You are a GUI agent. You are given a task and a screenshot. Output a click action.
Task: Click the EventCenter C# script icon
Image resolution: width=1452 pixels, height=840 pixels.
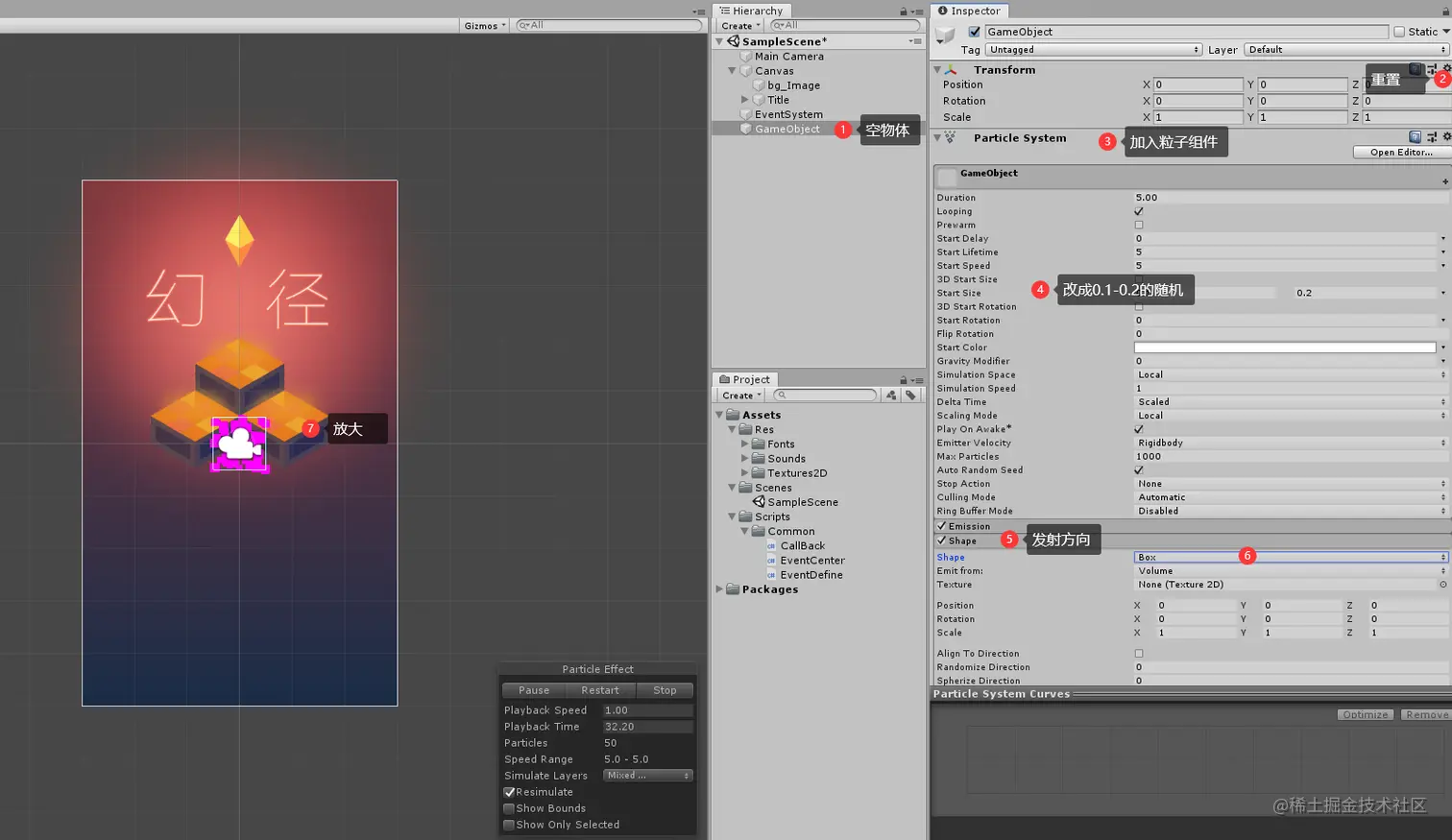771,561
